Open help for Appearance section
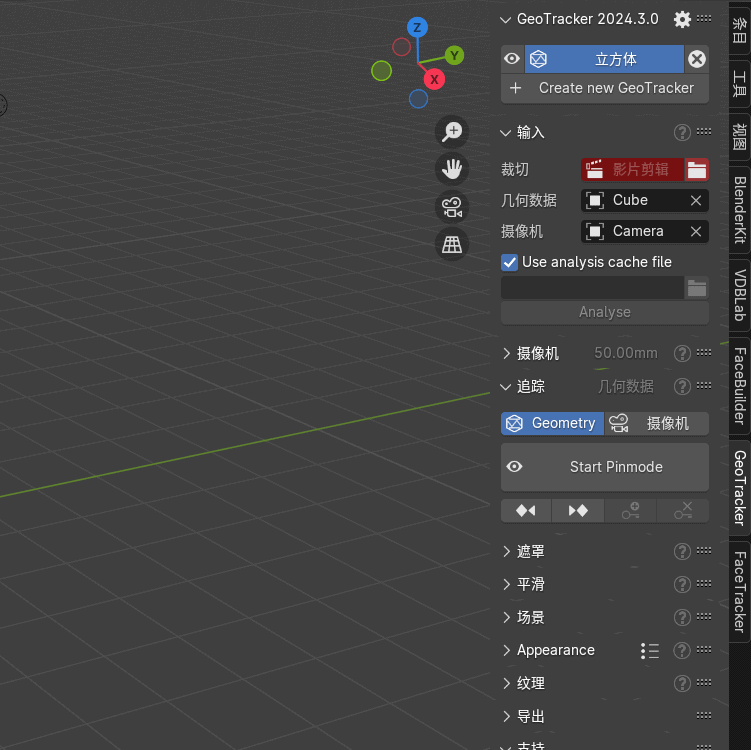 (682, 650)
